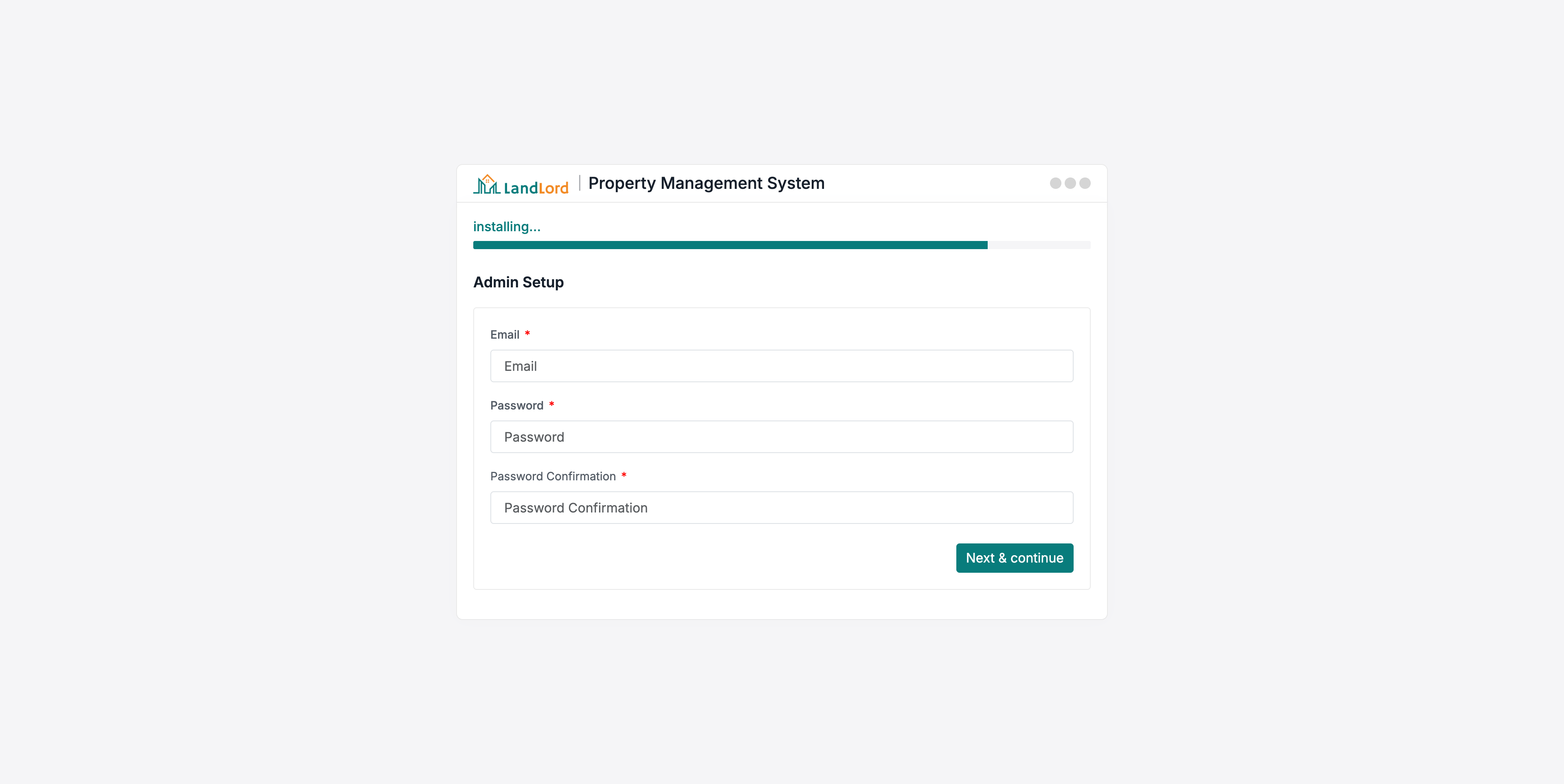Click red asterisk next to Email label
This screenshot has width=1564, height=784.
click(527, 333)
